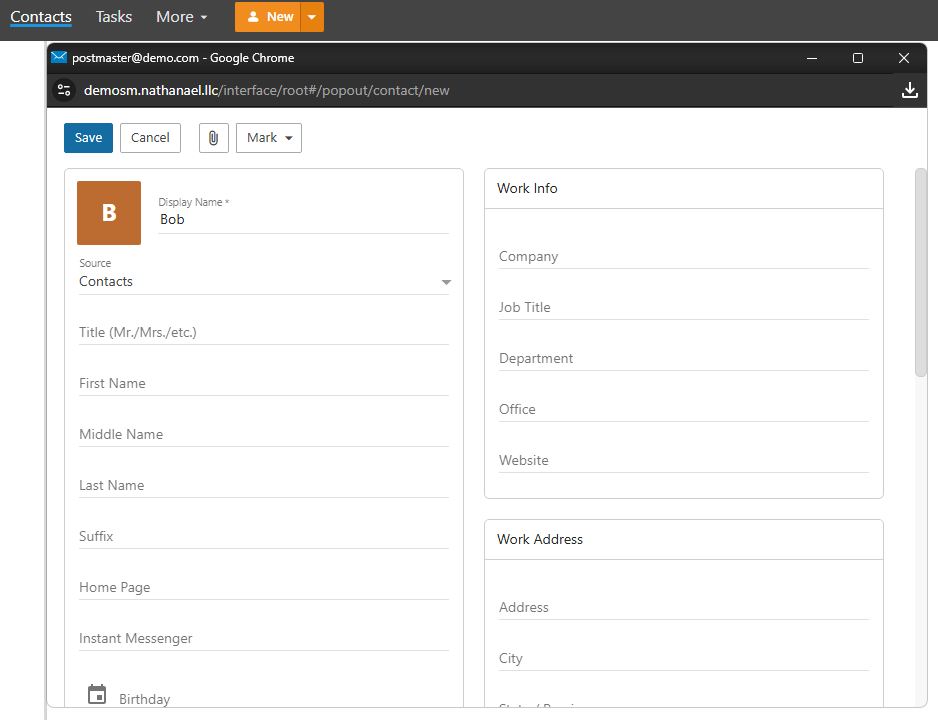Click the mail envelope icon in title bar
The height and width of the screenshot is (720, 938).
[59, 58]
